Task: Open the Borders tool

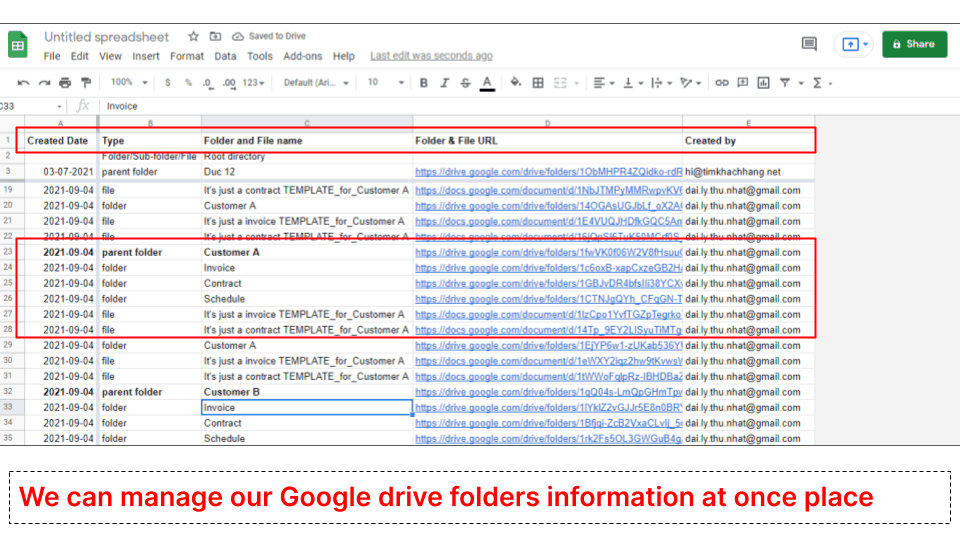Action: (x=538, y=83)
